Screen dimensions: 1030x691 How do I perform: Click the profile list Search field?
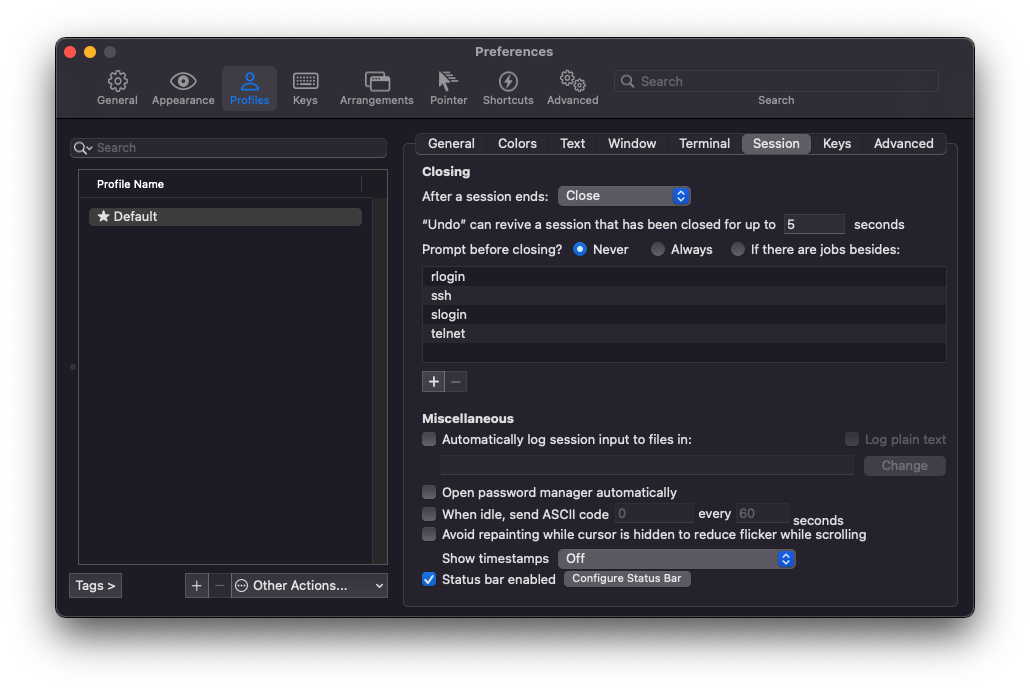228,148
